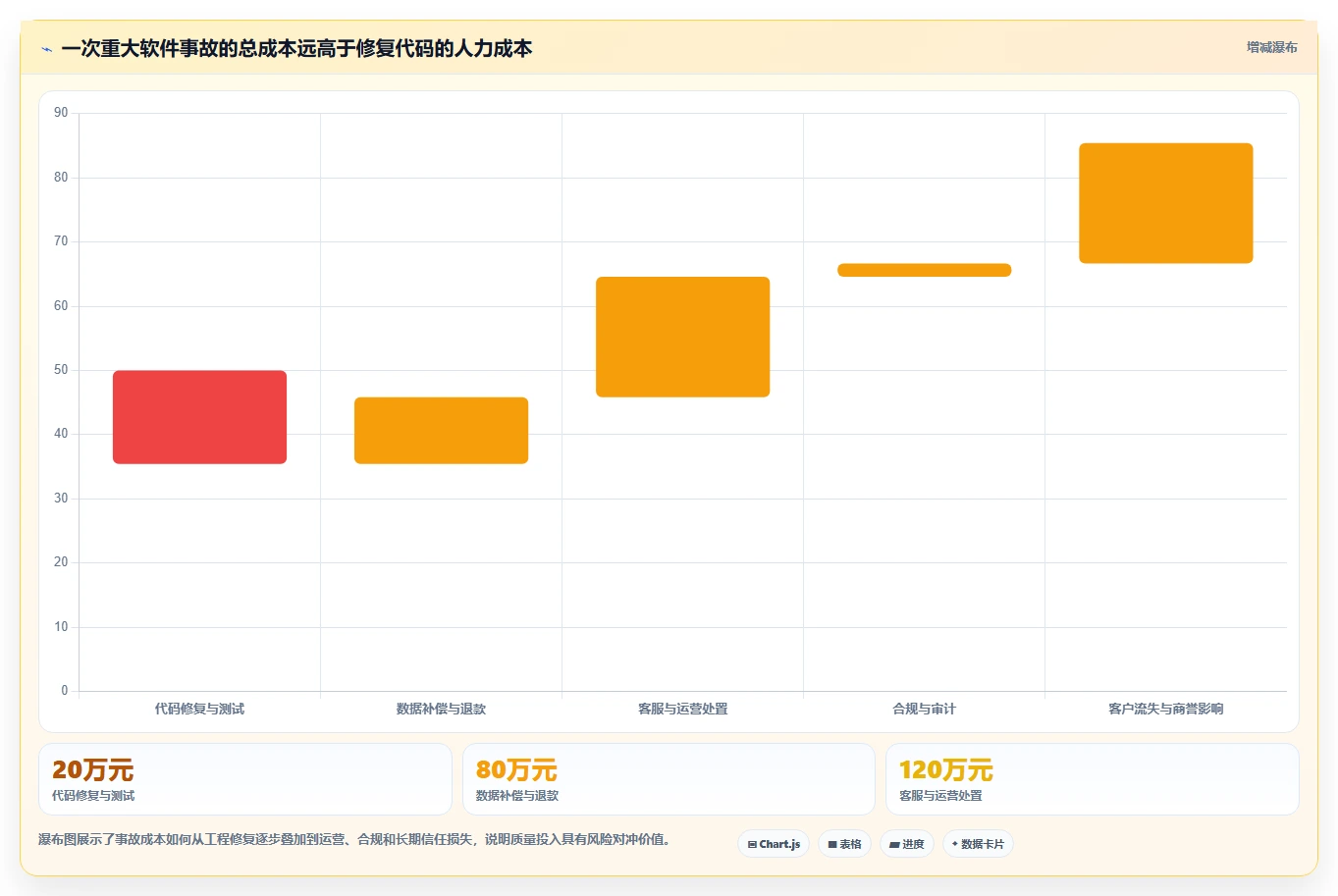Viewport: 1338px width, 896px height.
Task: Click the y-axis value 0
Action: (x=65, y=691)
